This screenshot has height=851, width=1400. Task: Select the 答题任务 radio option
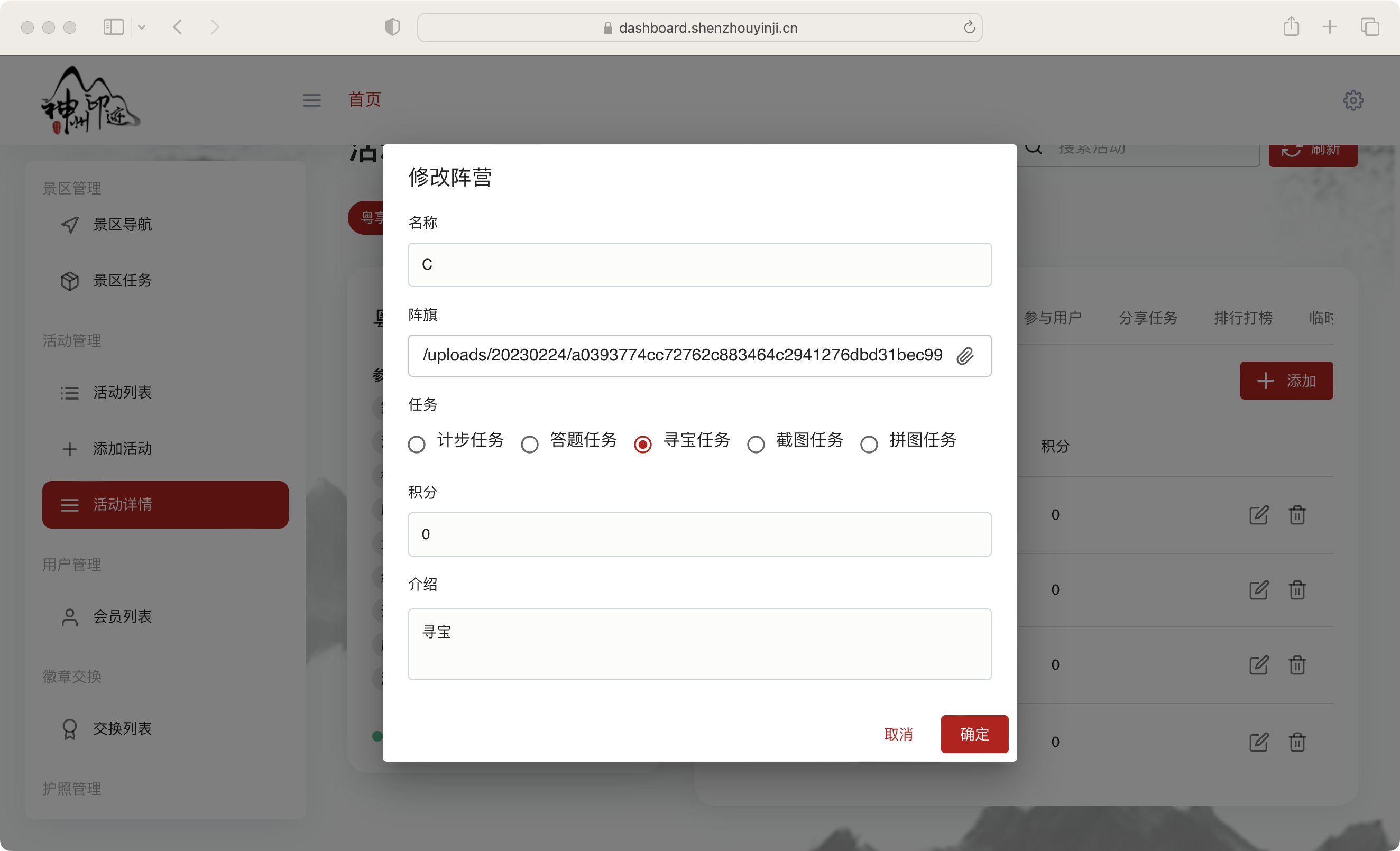coord(530,444)
